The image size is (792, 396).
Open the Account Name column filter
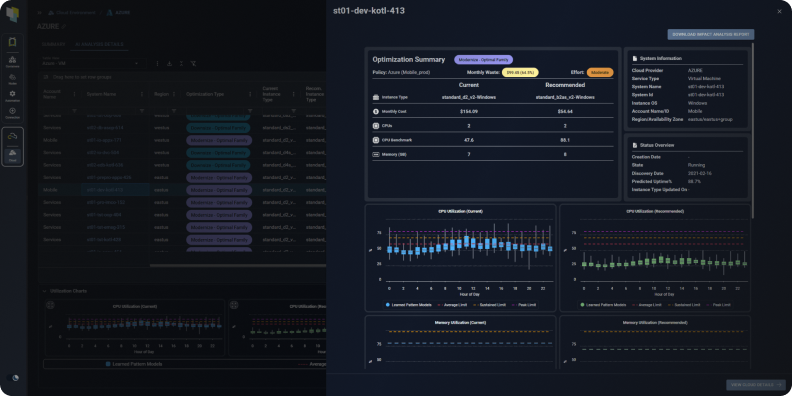coord(75,111)
